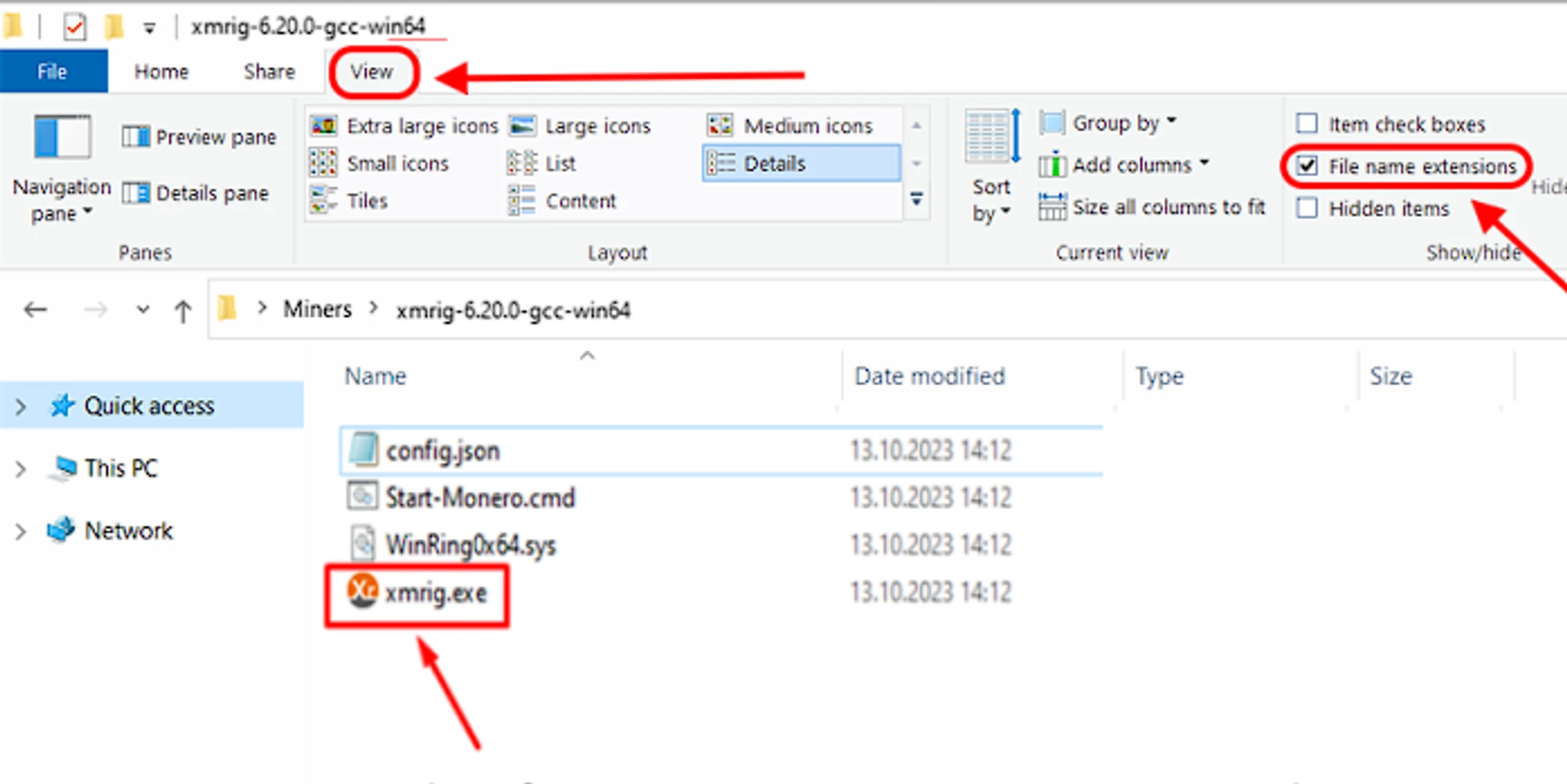Click the Preview pane button
The height and width of the screenshot is (784, 1567).
tap(200, 138)
